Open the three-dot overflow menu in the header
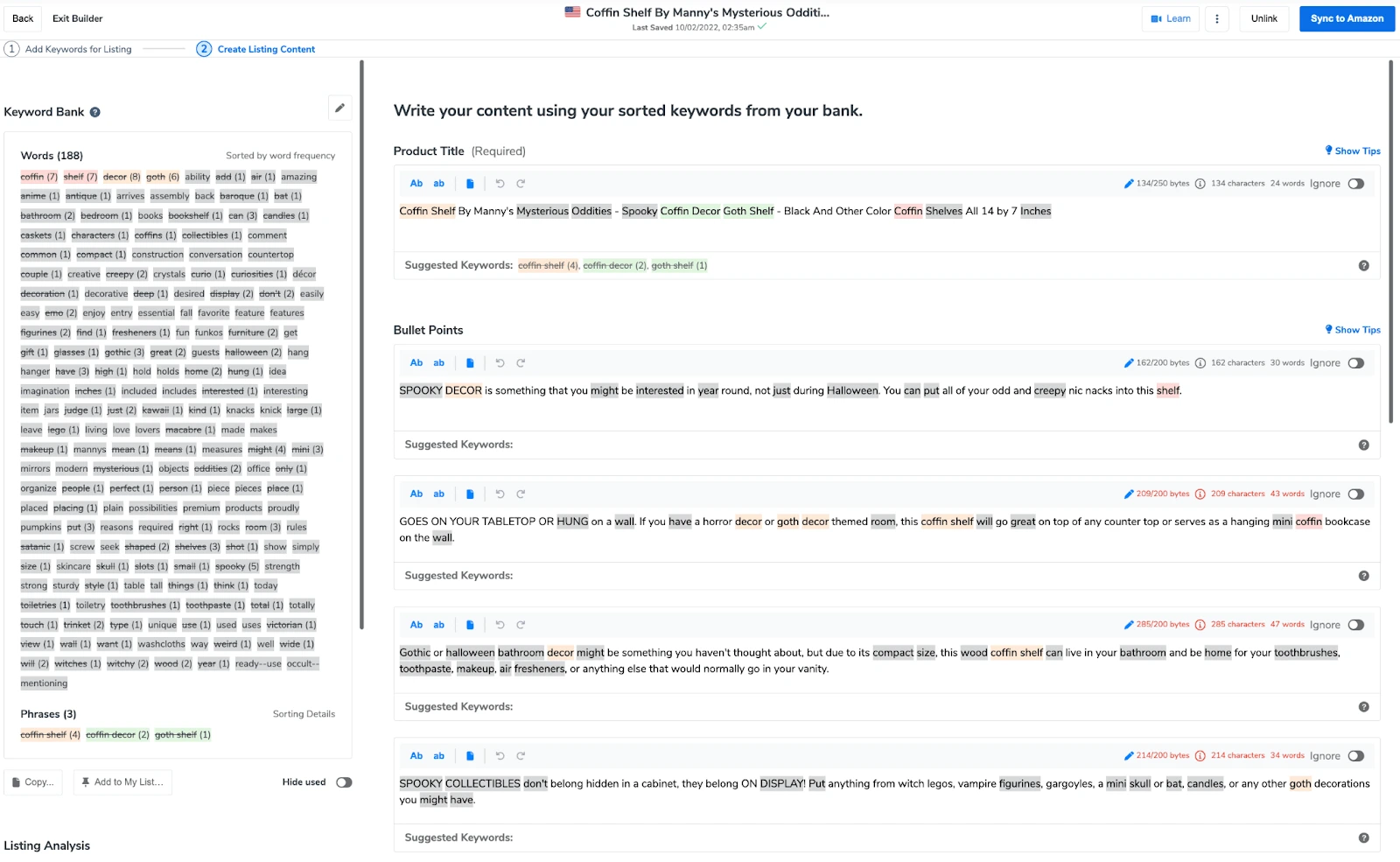The image size is (1400, 862). [x=1217, y=18]
